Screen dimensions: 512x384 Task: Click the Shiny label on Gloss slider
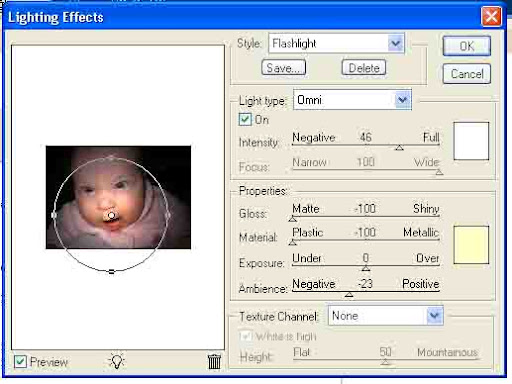click(x=426, y=209)
